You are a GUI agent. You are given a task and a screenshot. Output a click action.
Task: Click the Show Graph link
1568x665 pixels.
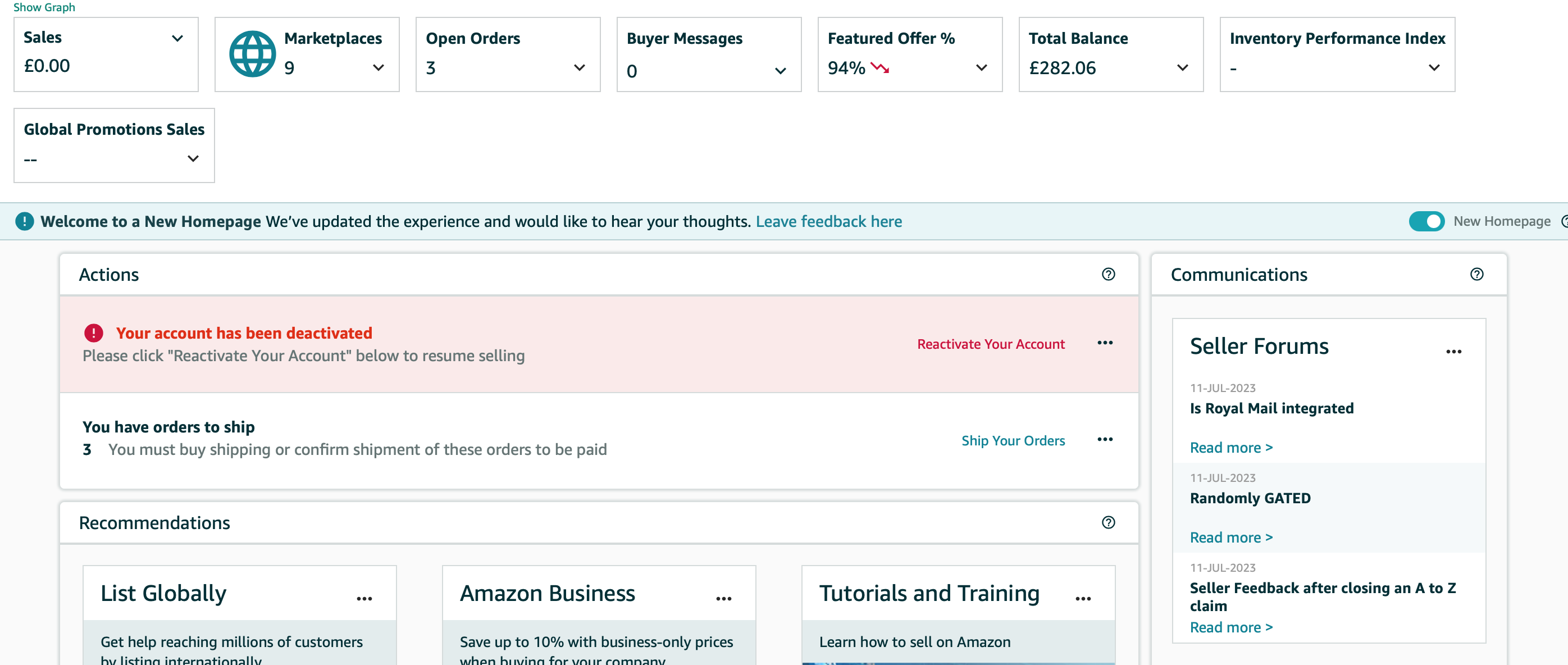tap(44, 7)
